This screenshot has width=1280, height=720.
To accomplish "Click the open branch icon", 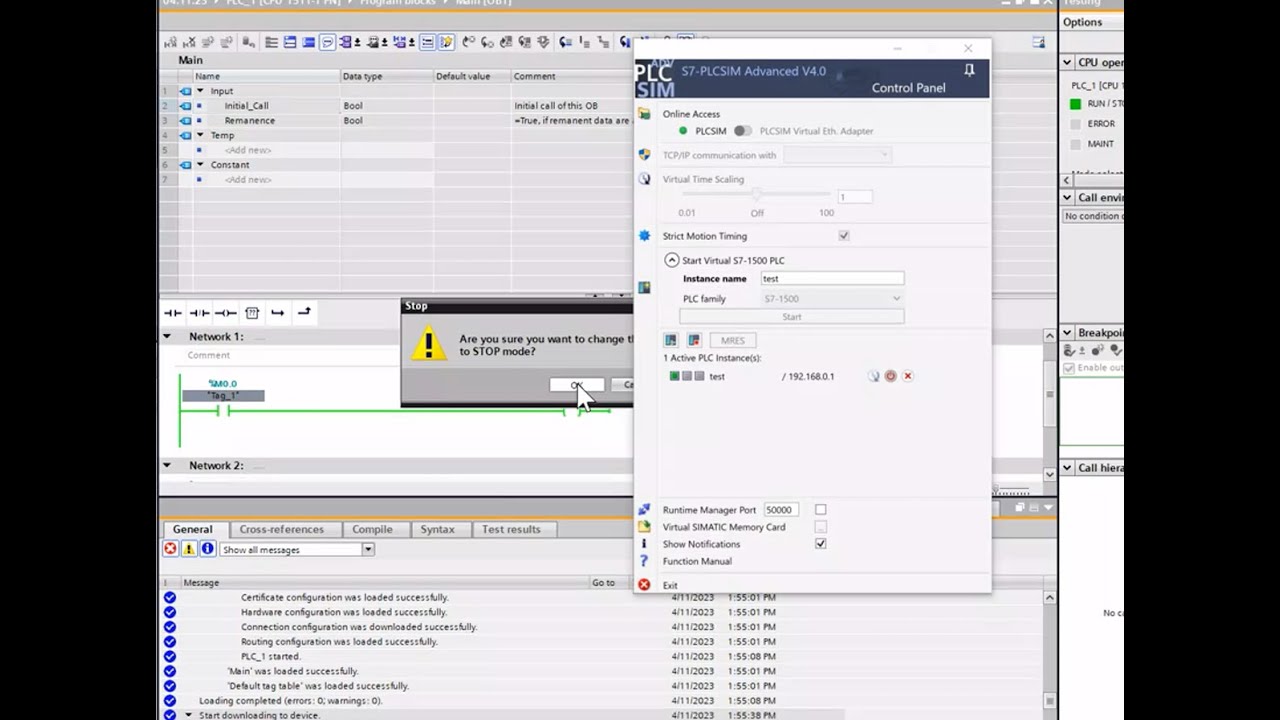I will [277, 313].
